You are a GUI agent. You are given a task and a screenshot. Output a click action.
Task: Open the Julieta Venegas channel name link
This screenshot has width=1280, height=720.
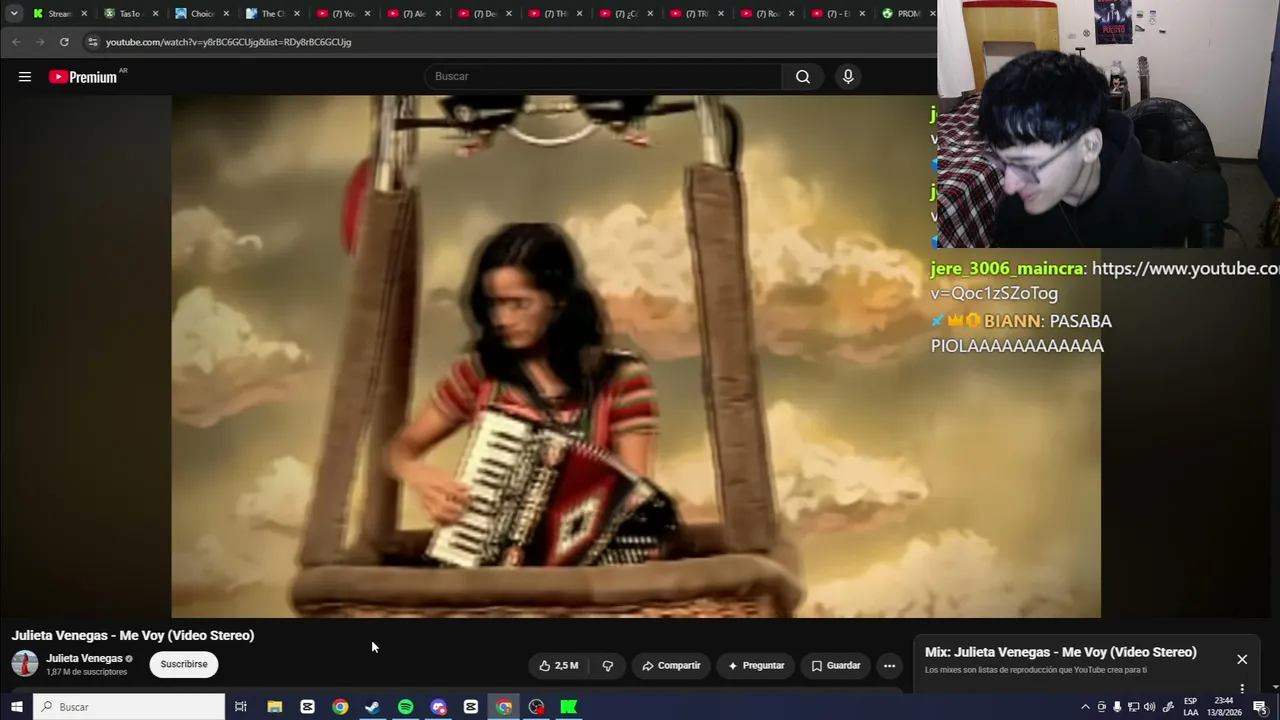coord(84,658)
